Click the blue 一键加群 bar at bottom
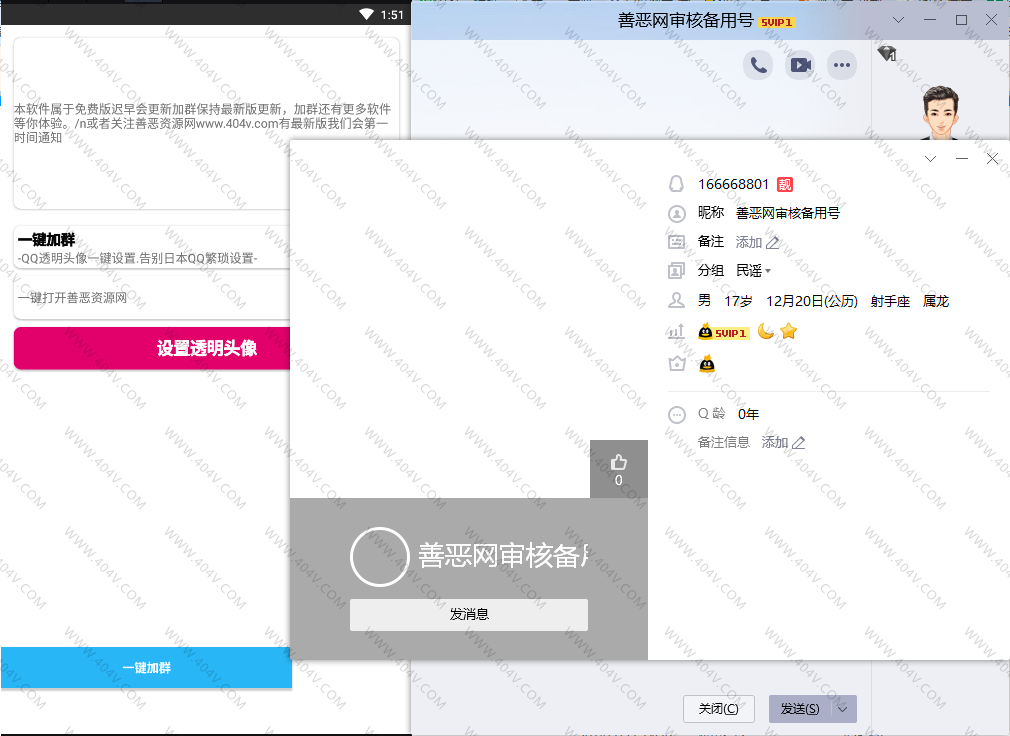Screen dimensions: 1010x736 pyautogui.click(x=146, y=667)
